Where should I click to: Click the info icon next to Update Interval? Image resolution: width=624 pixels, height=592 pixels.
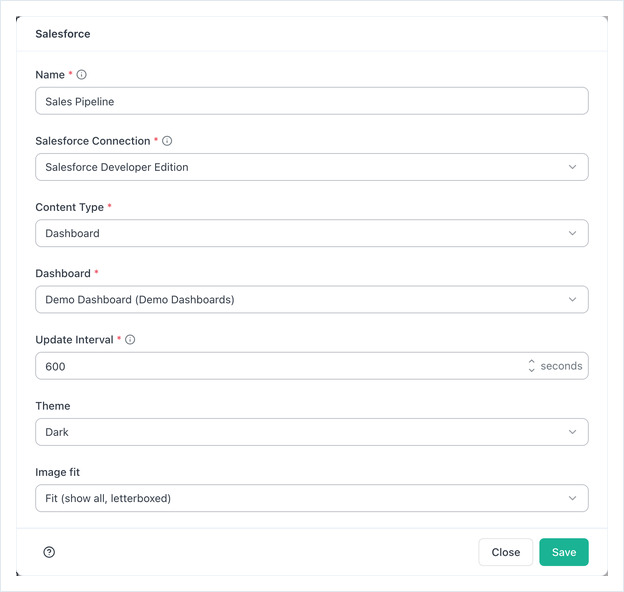pos(130,339)
